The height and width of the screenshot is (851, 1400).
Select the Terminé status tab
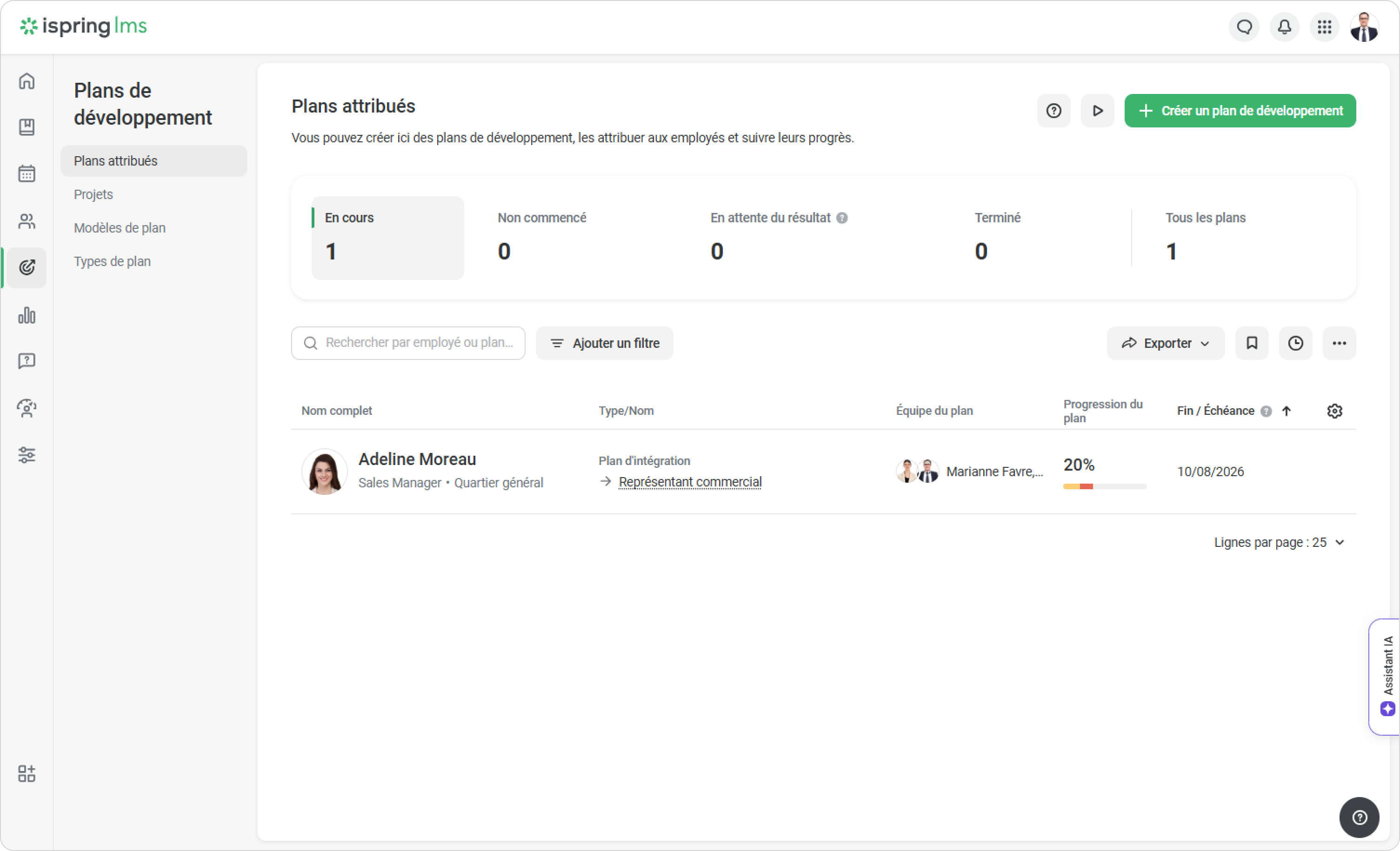(x=998, y=238)
